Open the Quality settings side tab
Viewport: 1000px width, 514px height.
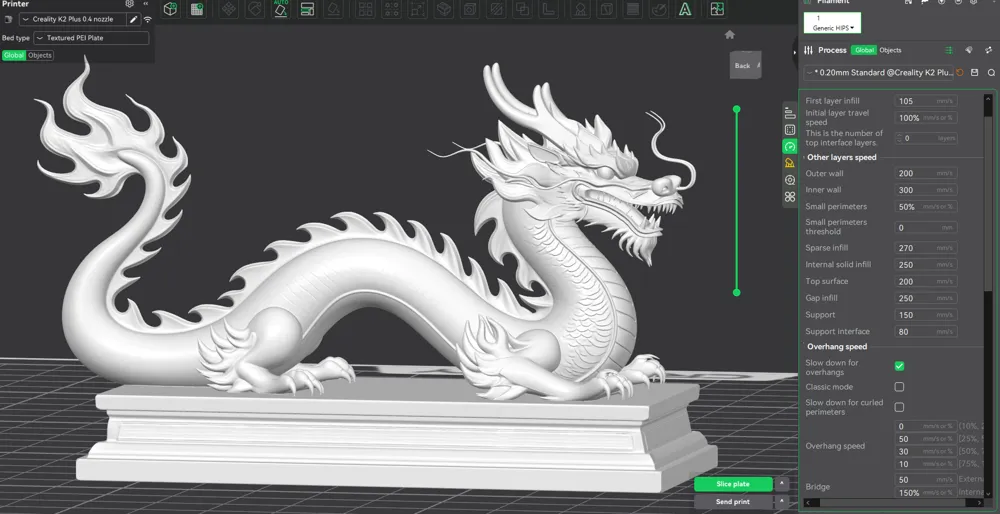pos(790,114)
